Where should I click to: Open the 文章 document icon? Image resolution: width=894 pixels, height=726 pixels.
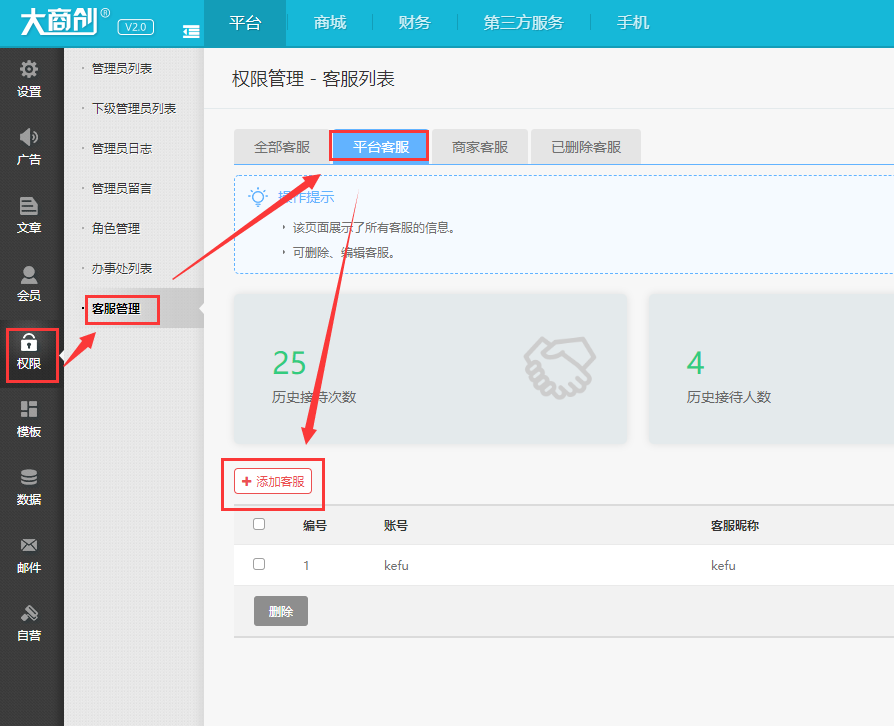tap(29, 206)
